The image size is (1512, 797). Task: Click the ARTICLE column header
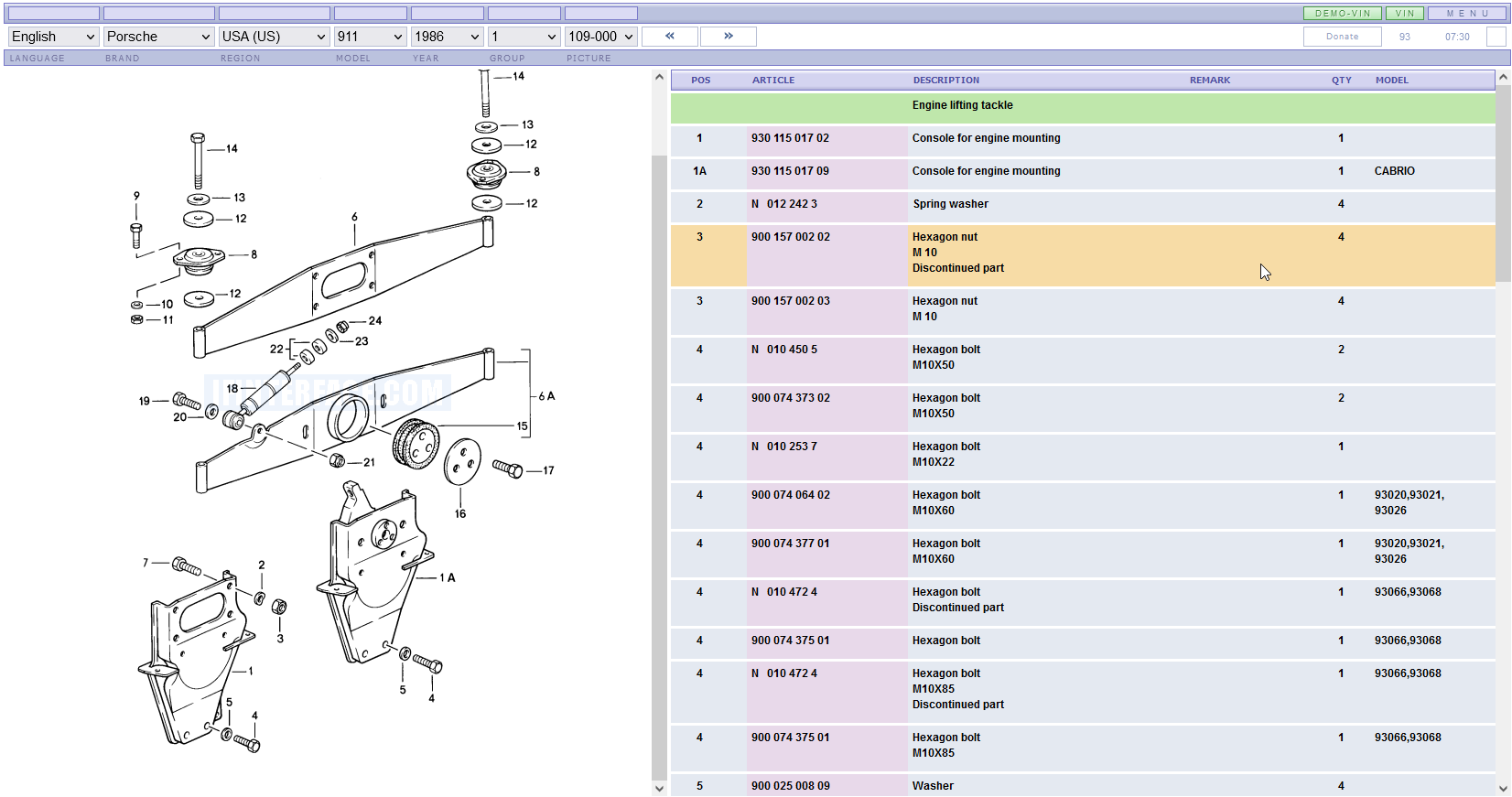(772, 81)
